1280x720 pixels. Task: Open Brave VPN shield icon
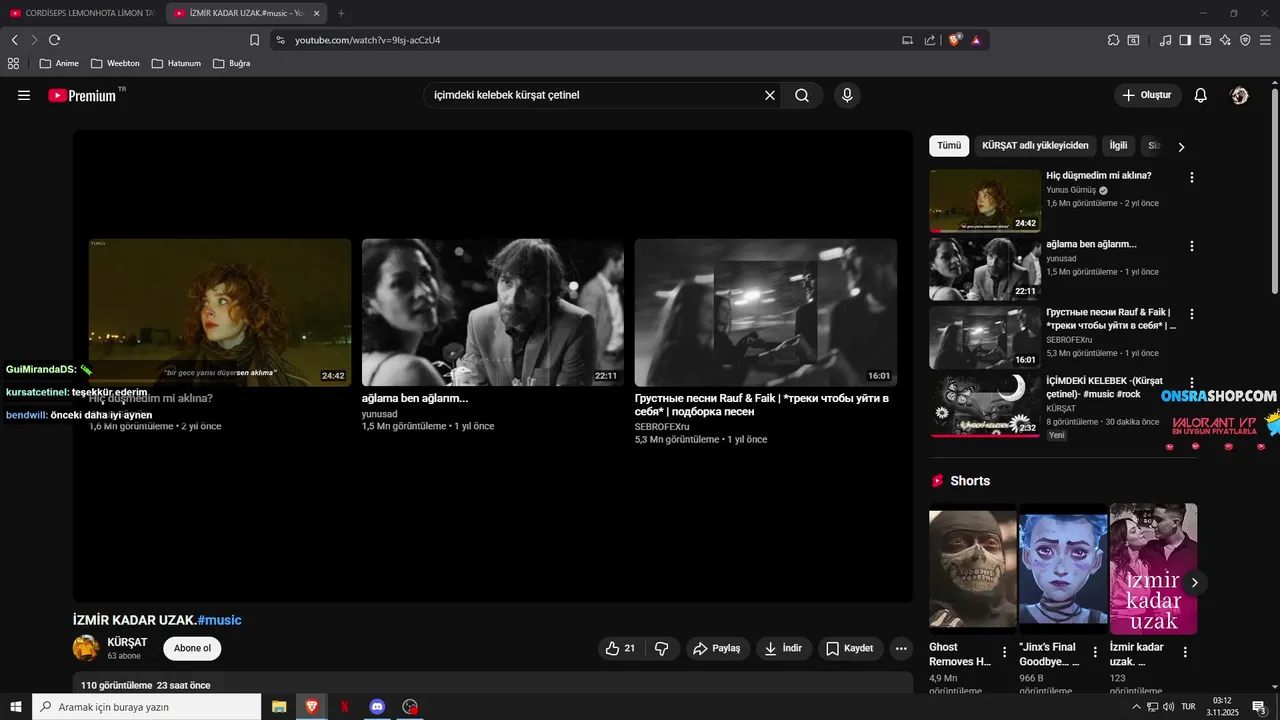tap(1245, 40)
